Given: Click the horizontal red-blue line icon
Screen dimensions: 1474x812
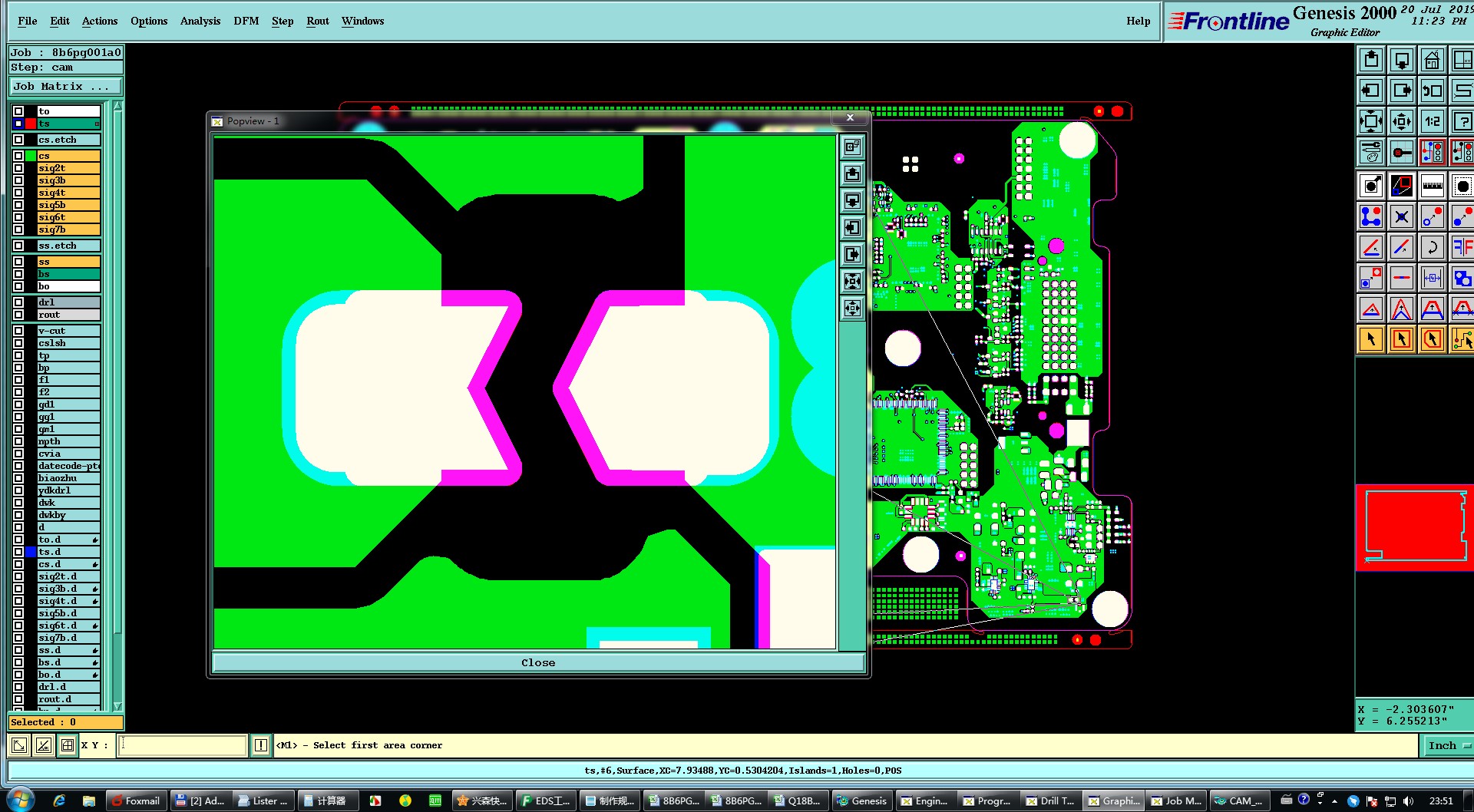Looking at the screenshot, I should (1402, 278).
